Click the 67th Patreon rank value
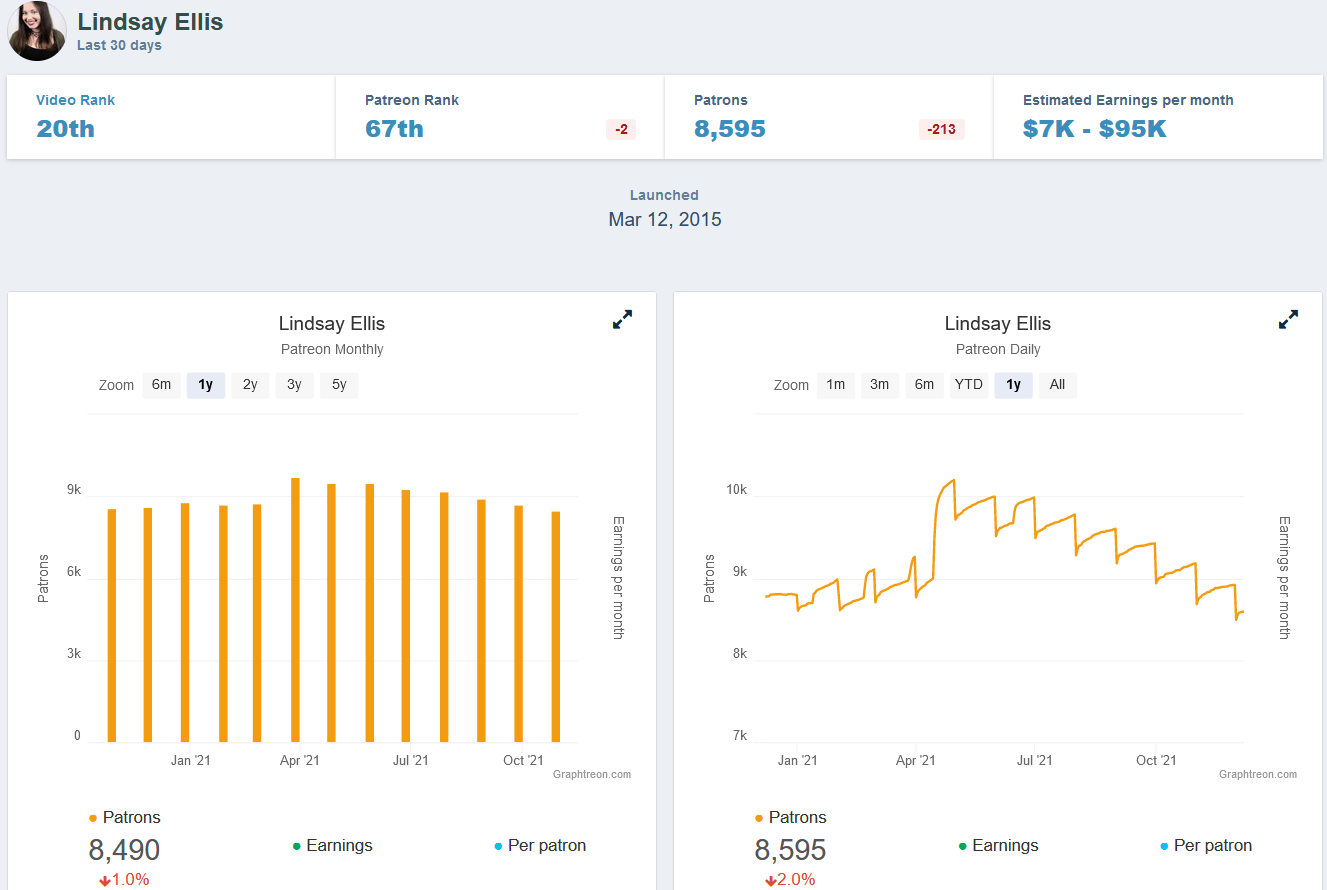Image resolution: width=1327 pixels, height=890 pixels. [394, 129]
